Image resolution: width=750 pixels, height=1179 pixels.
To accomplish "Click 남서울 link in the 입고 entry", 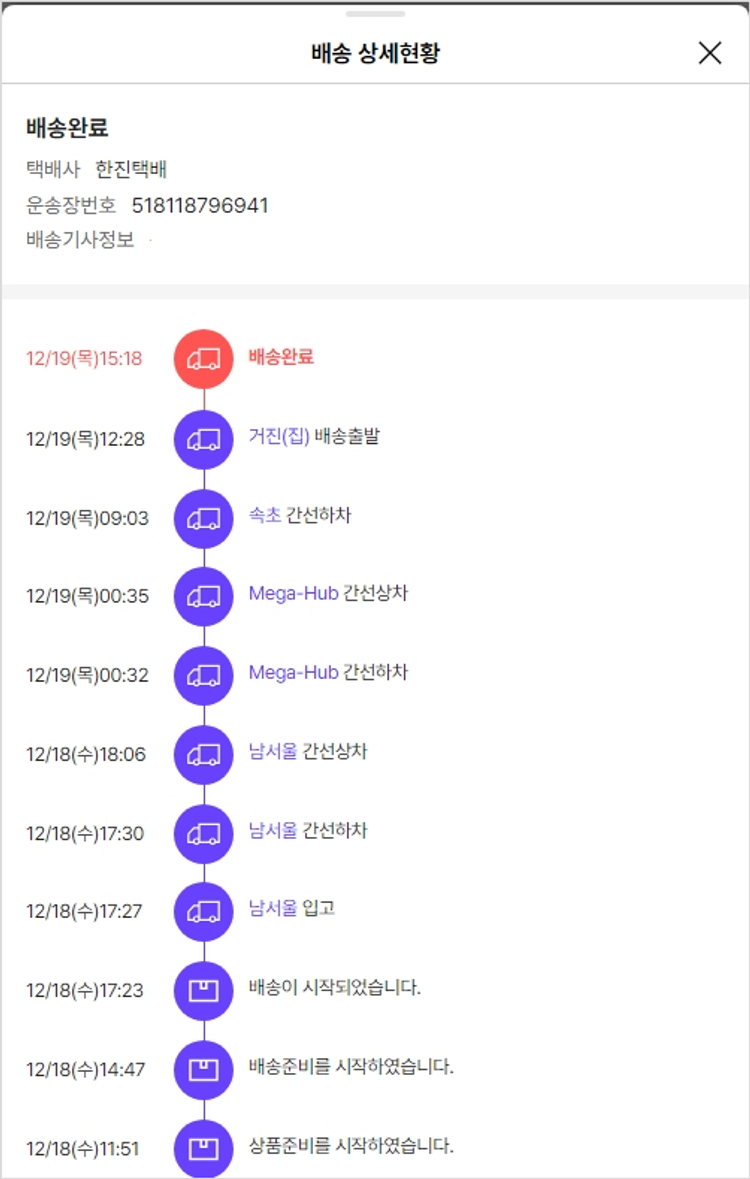I will (x=273, y=909).
